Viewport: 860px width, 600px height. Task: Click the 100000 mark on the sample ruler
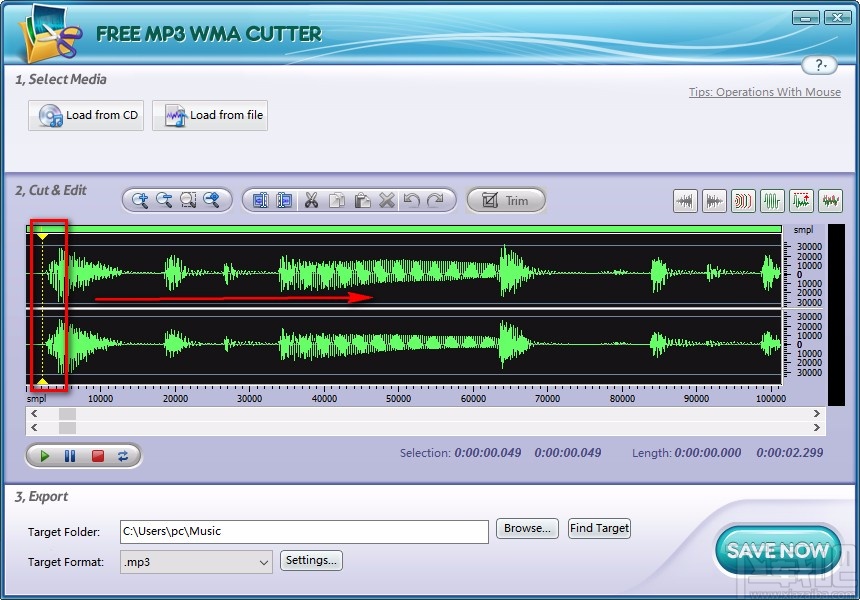(771, 399)
